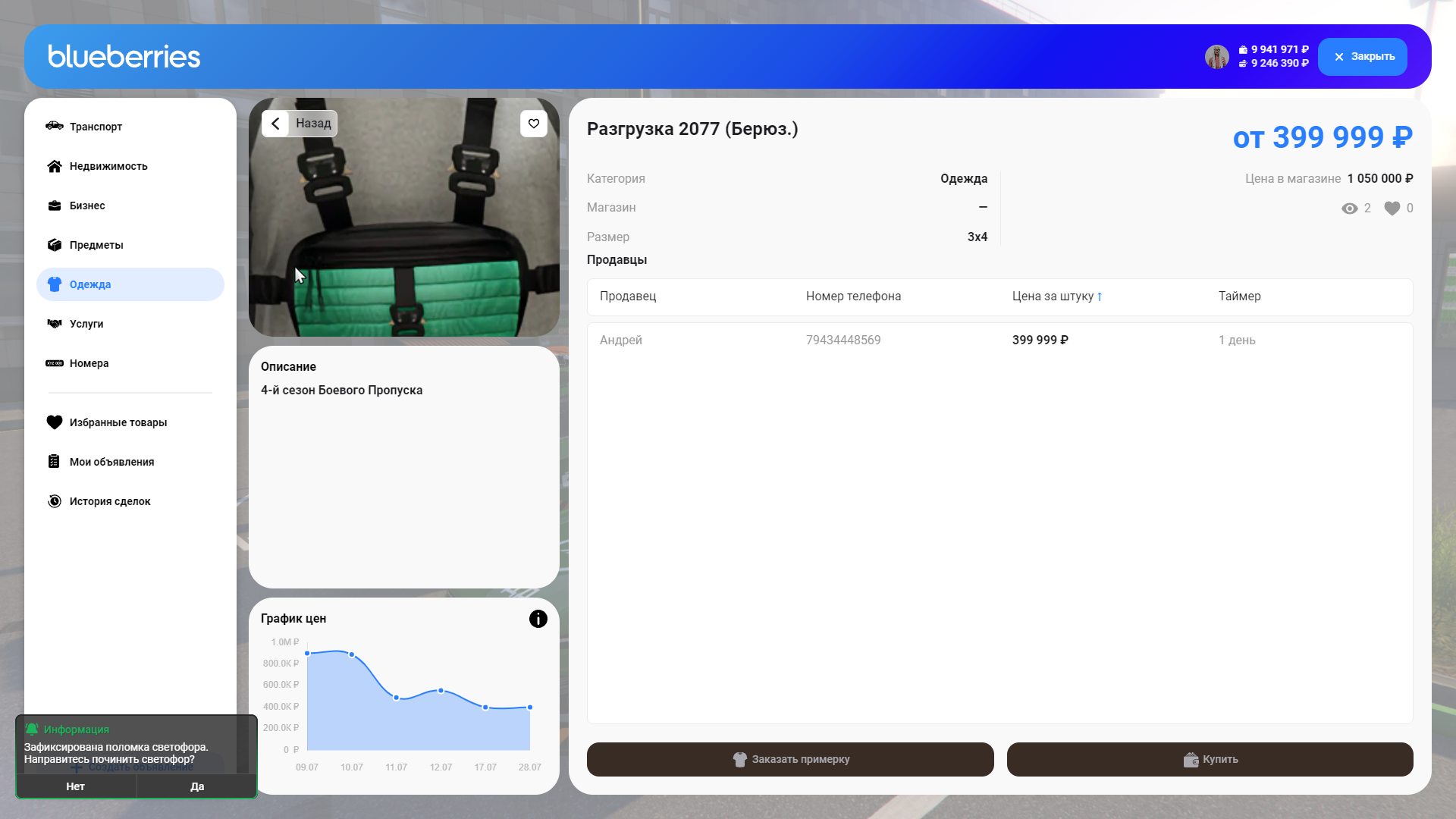The height and width of the screenshot is (819, 1456).
Task: Click seller price 399 999 ₽ cell
Action: (1040, 340)
